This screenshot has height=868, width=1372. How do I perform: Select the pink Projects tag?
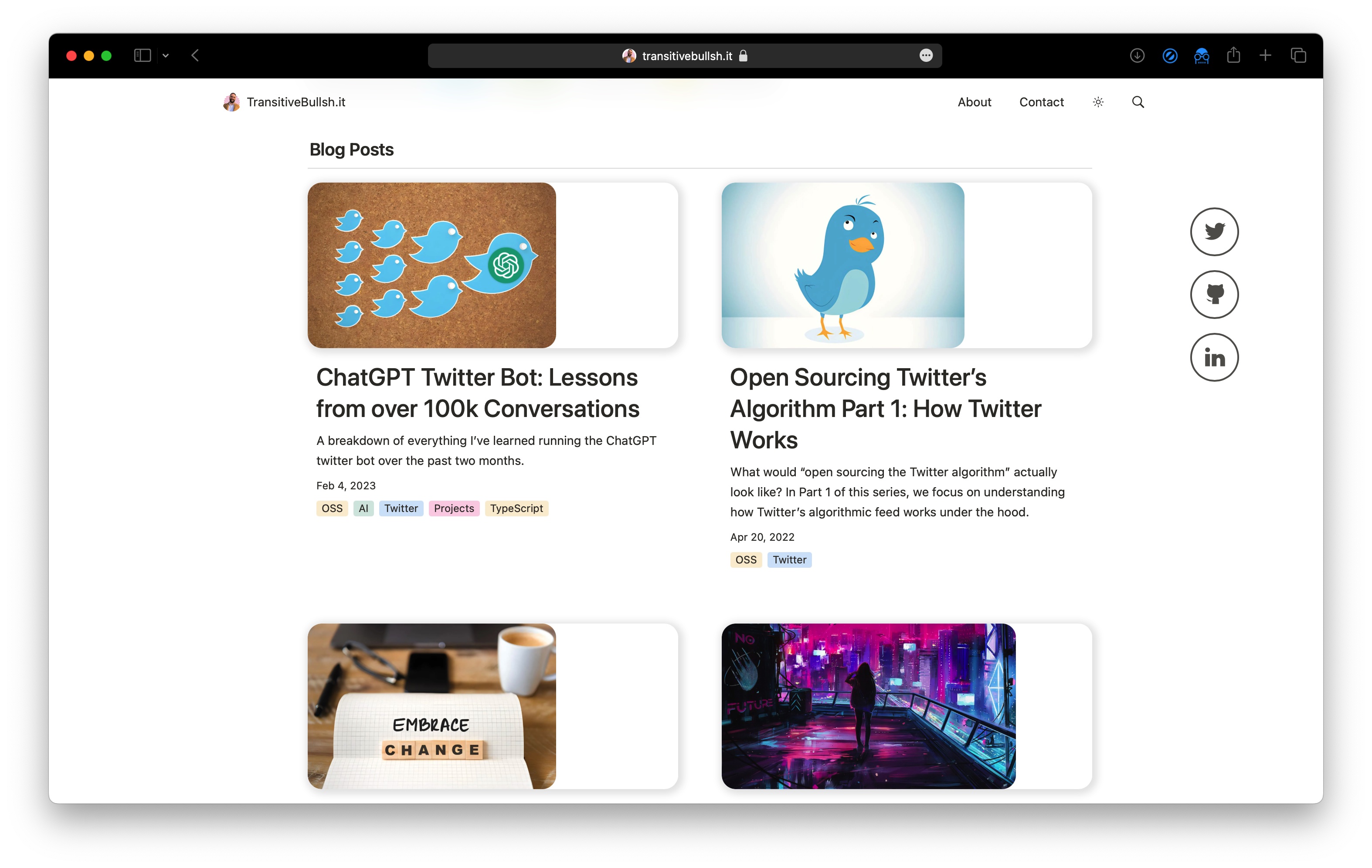point(454,508)
